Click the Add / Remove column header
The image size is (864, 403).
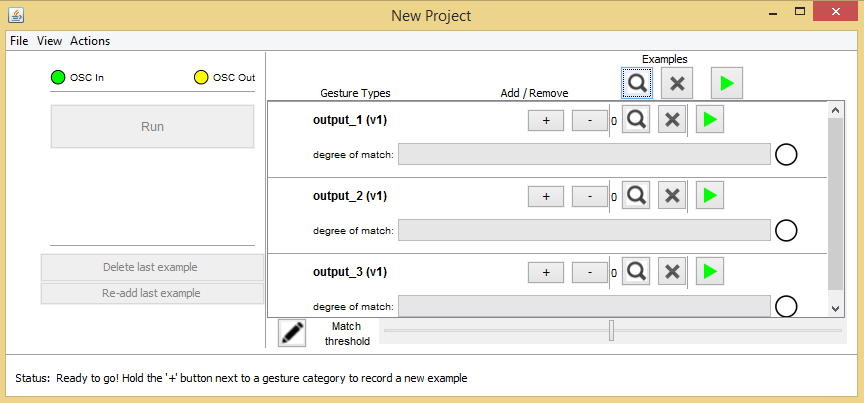[534, 93]
